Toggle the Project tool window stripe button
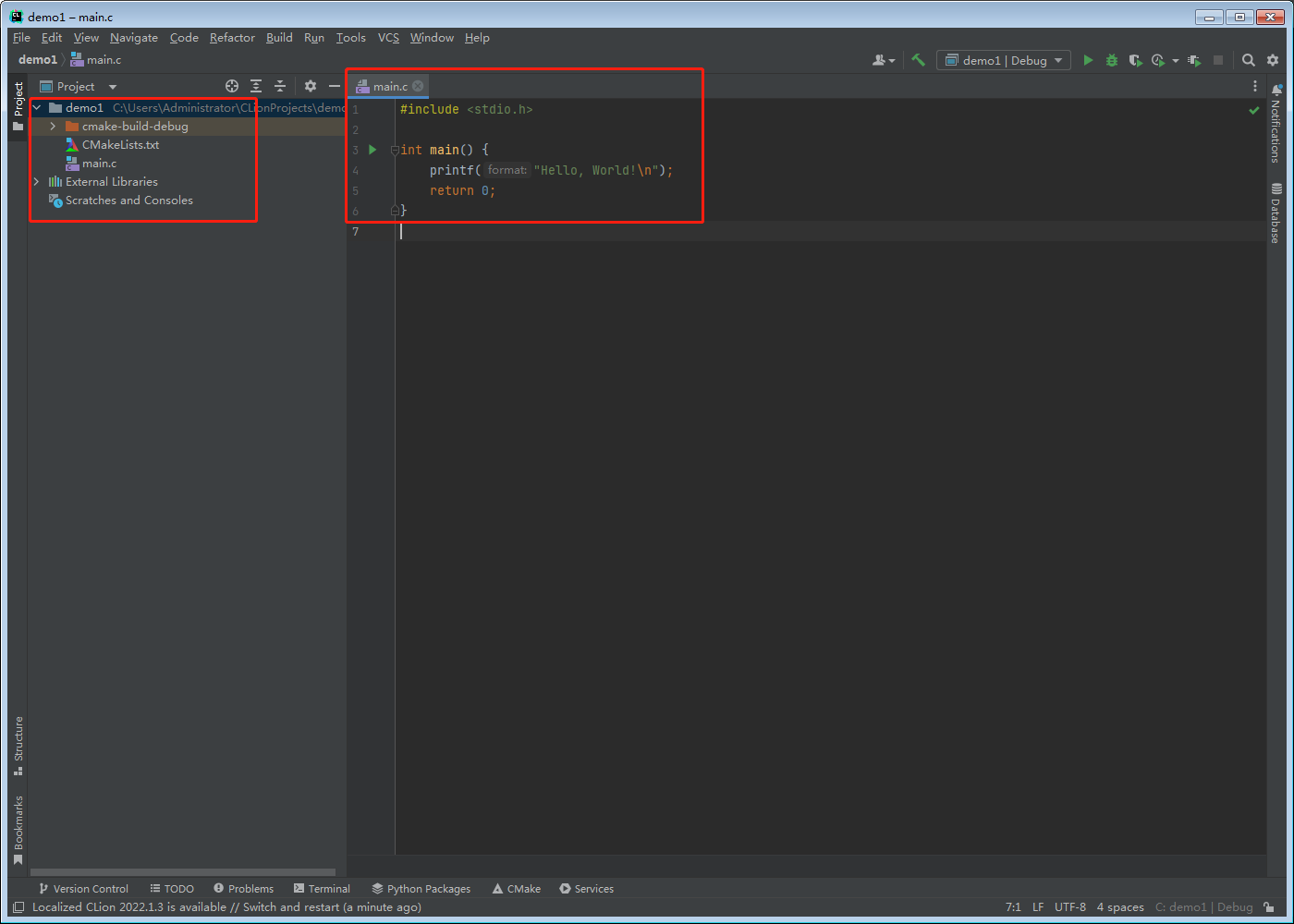Viewport: 1294px width, 924px height. [x=18, y=106]
